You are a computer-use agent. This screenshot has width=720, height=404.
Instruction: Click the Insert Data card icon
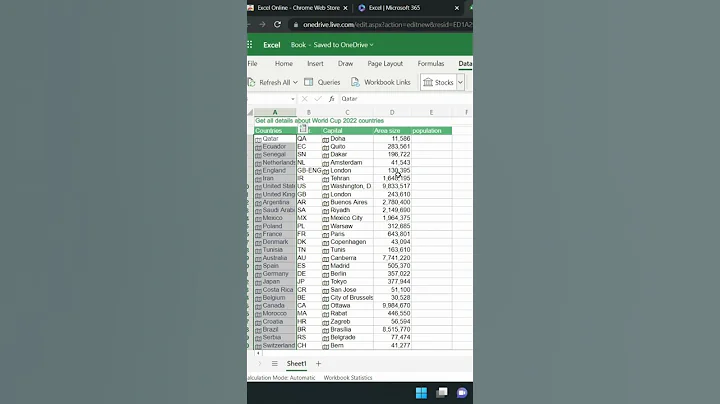303,129
